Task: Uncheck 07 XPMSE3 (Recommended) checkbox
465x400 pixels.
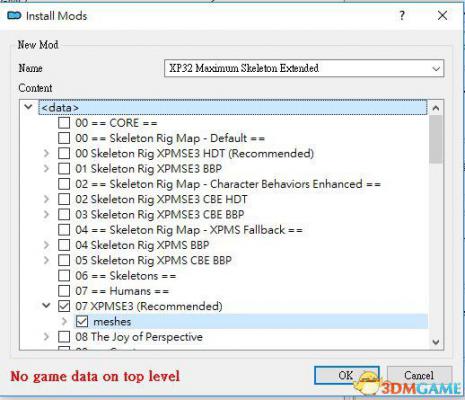Action: click(x=64, y=306)
